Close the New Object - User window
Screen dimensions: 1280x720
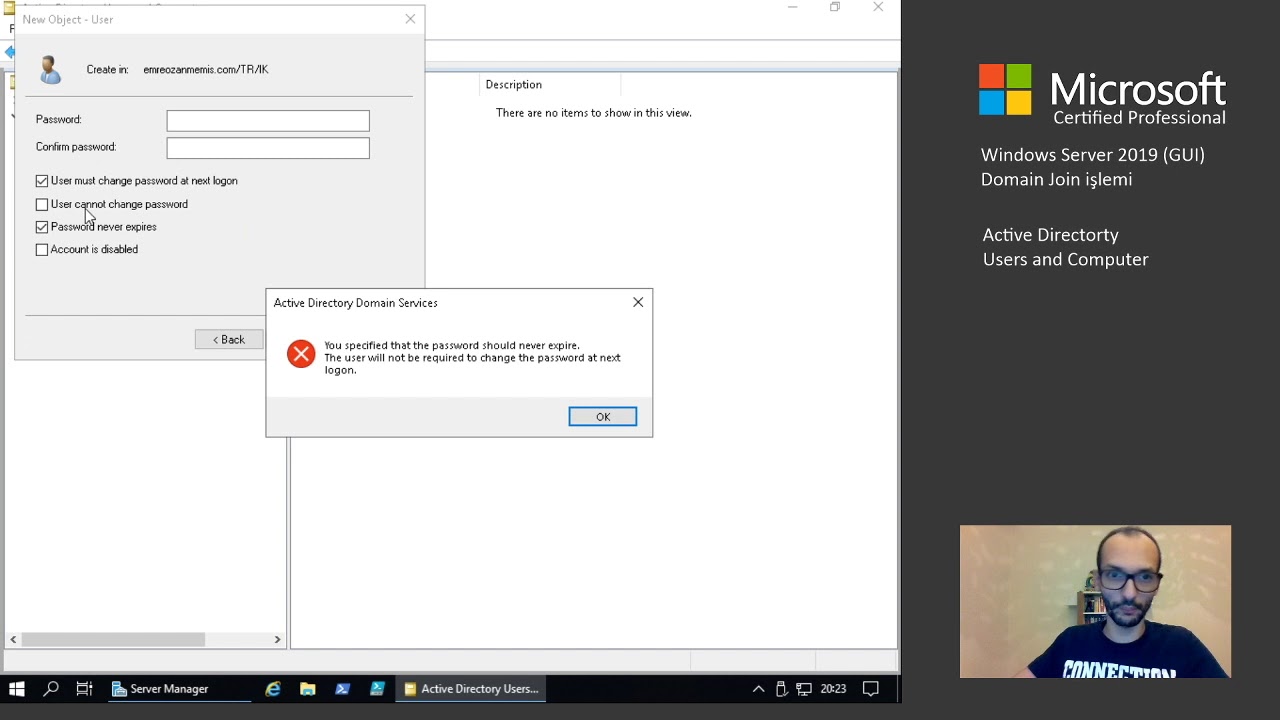(410, 19)
